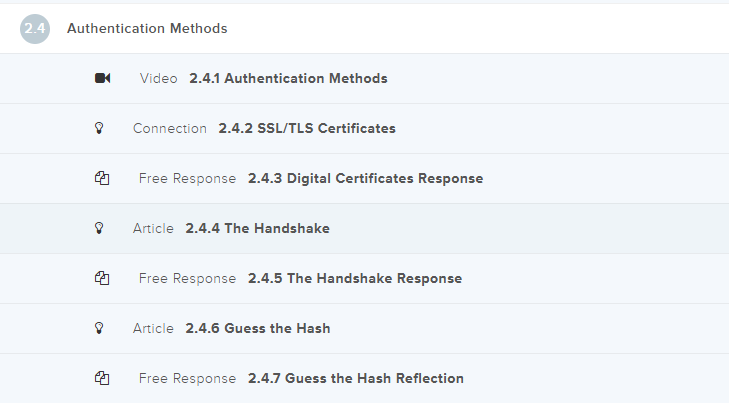Open 2.4.5 The Handshake Response

pos(355,278)
